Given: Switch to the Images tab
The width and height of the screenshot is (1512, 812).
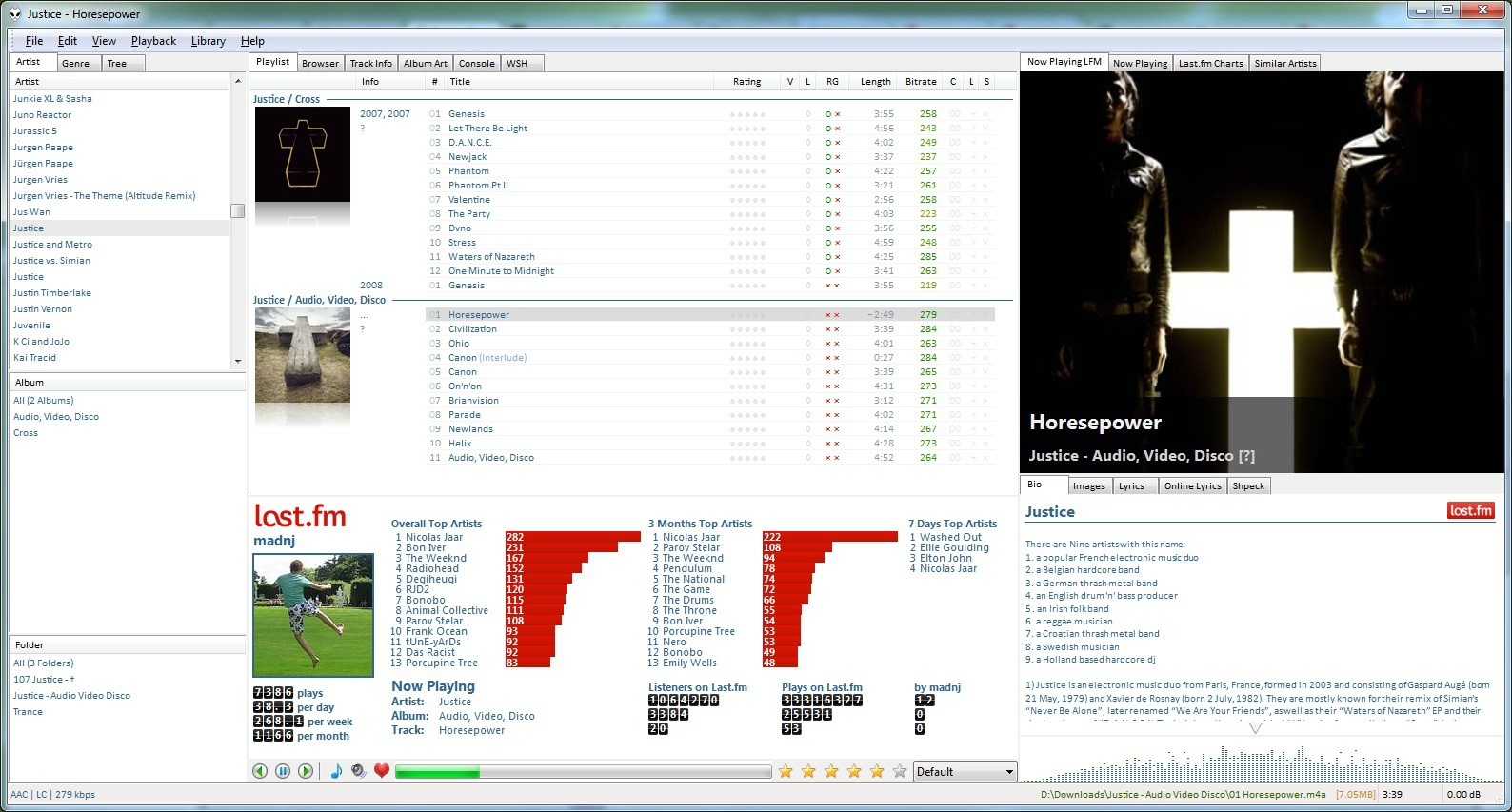Looking at the screenshot, I should point(1088,486).
